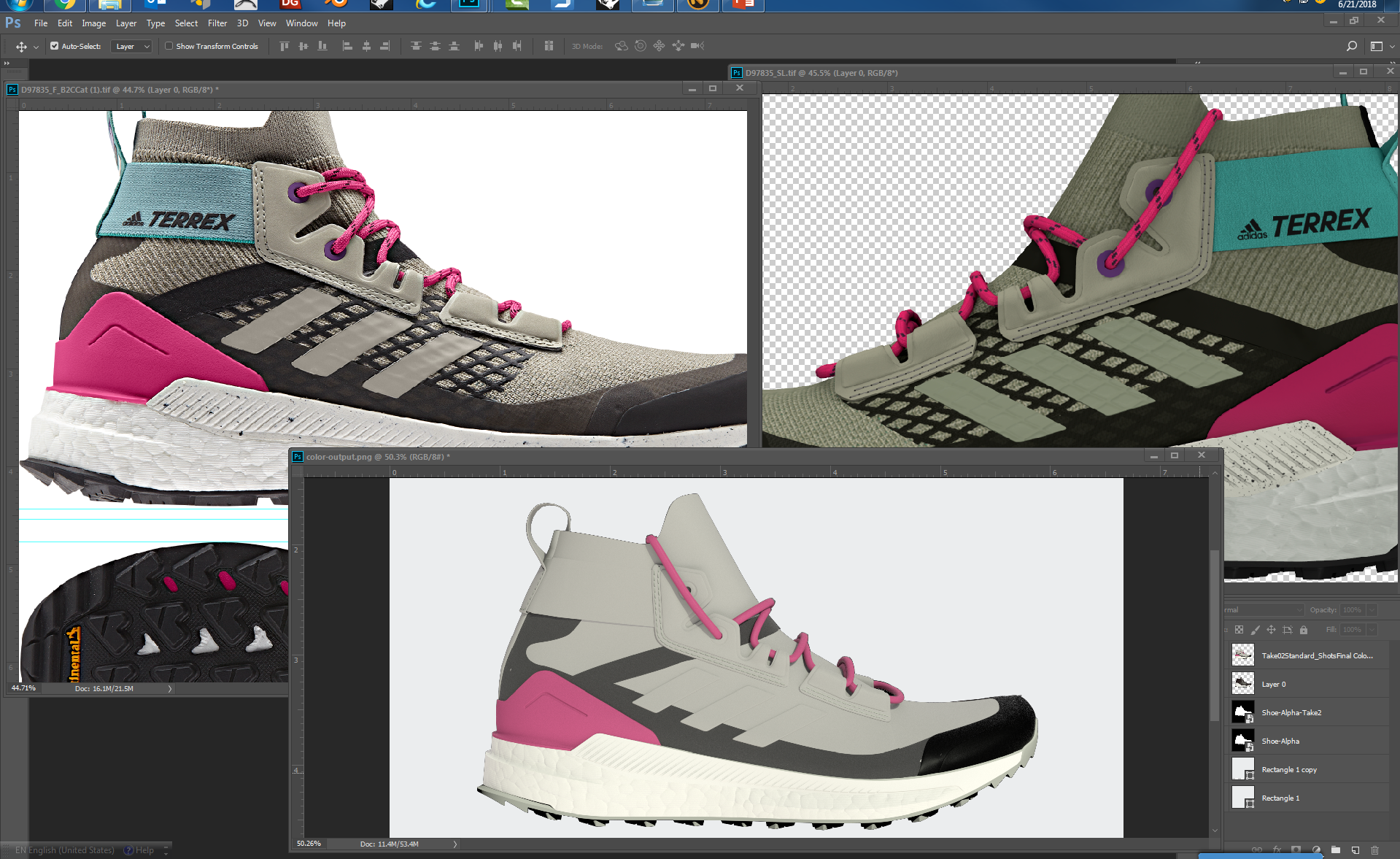
Task: Toggle Prevent artboard auto-nesting lock
Action: pos(1287,630)
